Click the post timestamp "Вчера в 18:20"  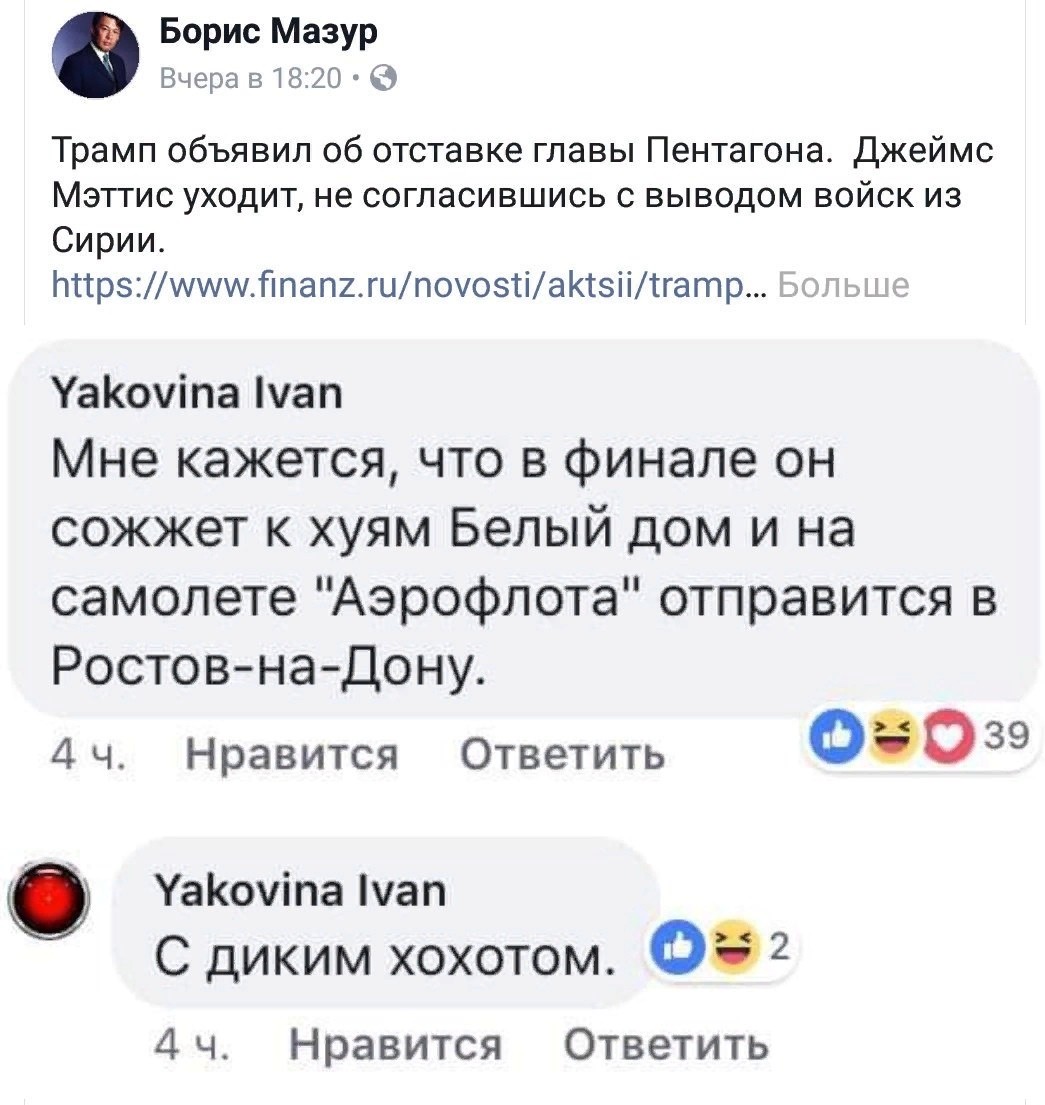tap(252, 78)
